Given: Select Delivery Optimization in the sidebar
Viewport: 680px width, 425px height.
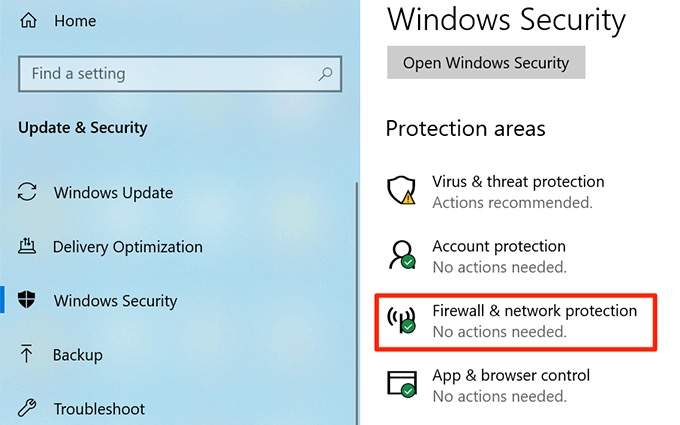Looking at the screenshot, I should pos(127,247).
